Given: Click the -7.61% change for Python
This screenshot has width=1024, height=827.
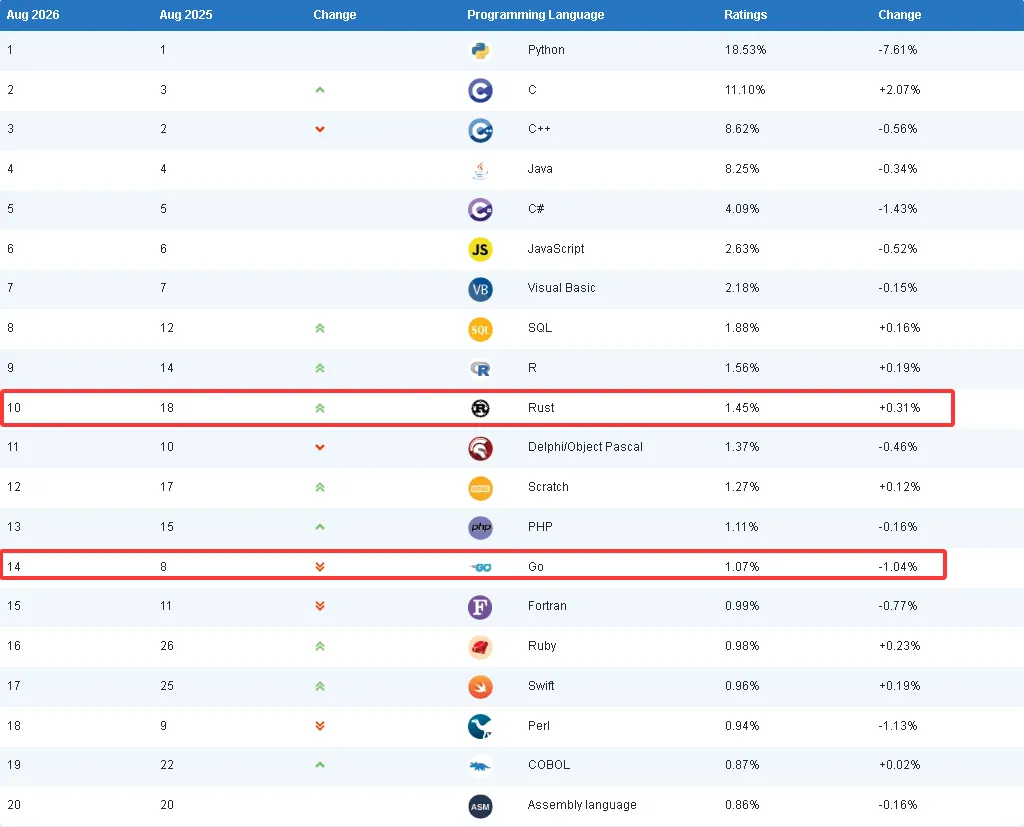Looking at the screenshot, I should pos(898,50).
